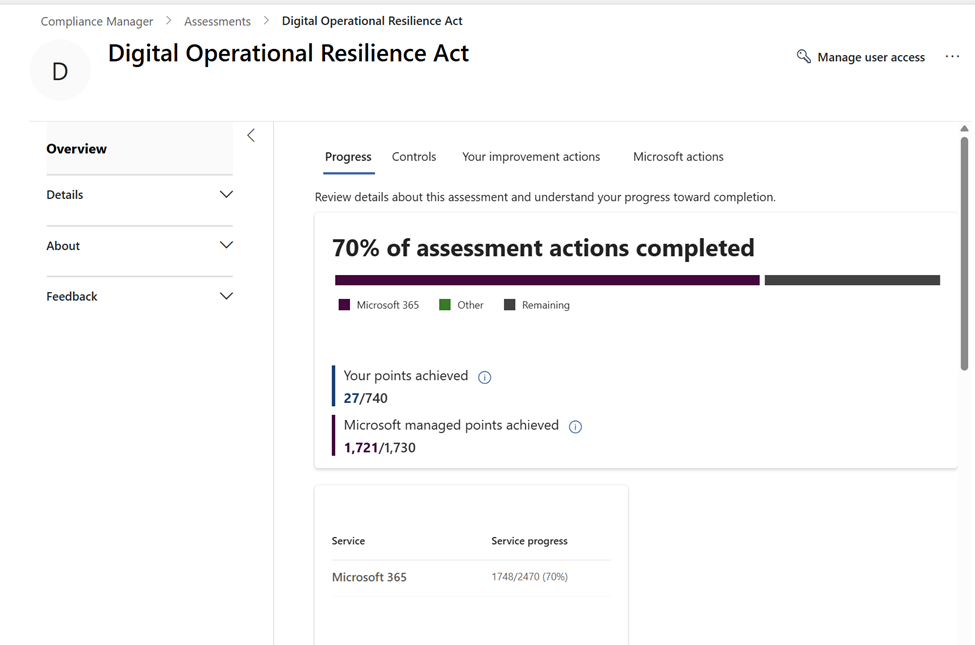Collapse the left sidebar with chevron arrow

tap(251, 135)
